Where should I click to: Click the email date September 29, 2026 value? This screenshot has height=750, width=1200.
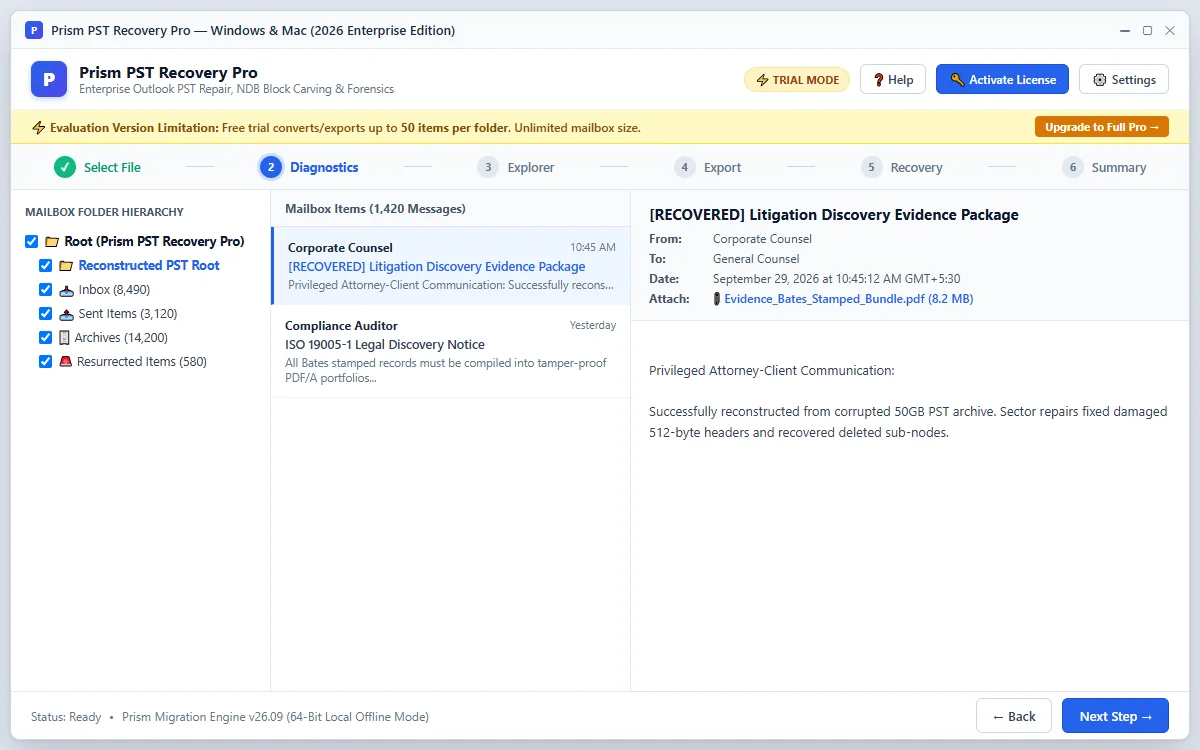click(x=837, y=279)
